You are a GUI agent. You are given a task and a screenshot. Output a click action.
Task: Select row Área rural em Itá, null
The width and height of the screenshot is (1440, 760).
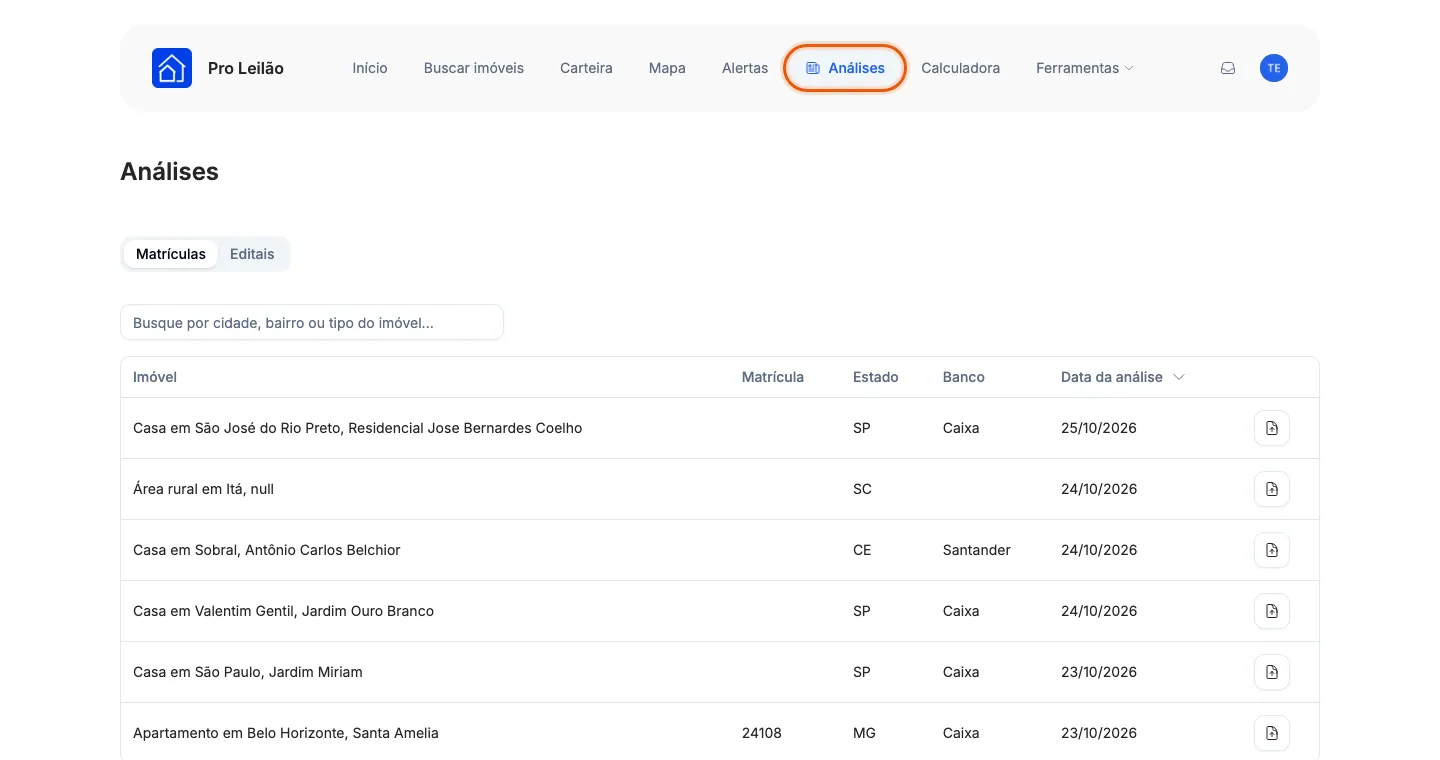click(720, 489)
